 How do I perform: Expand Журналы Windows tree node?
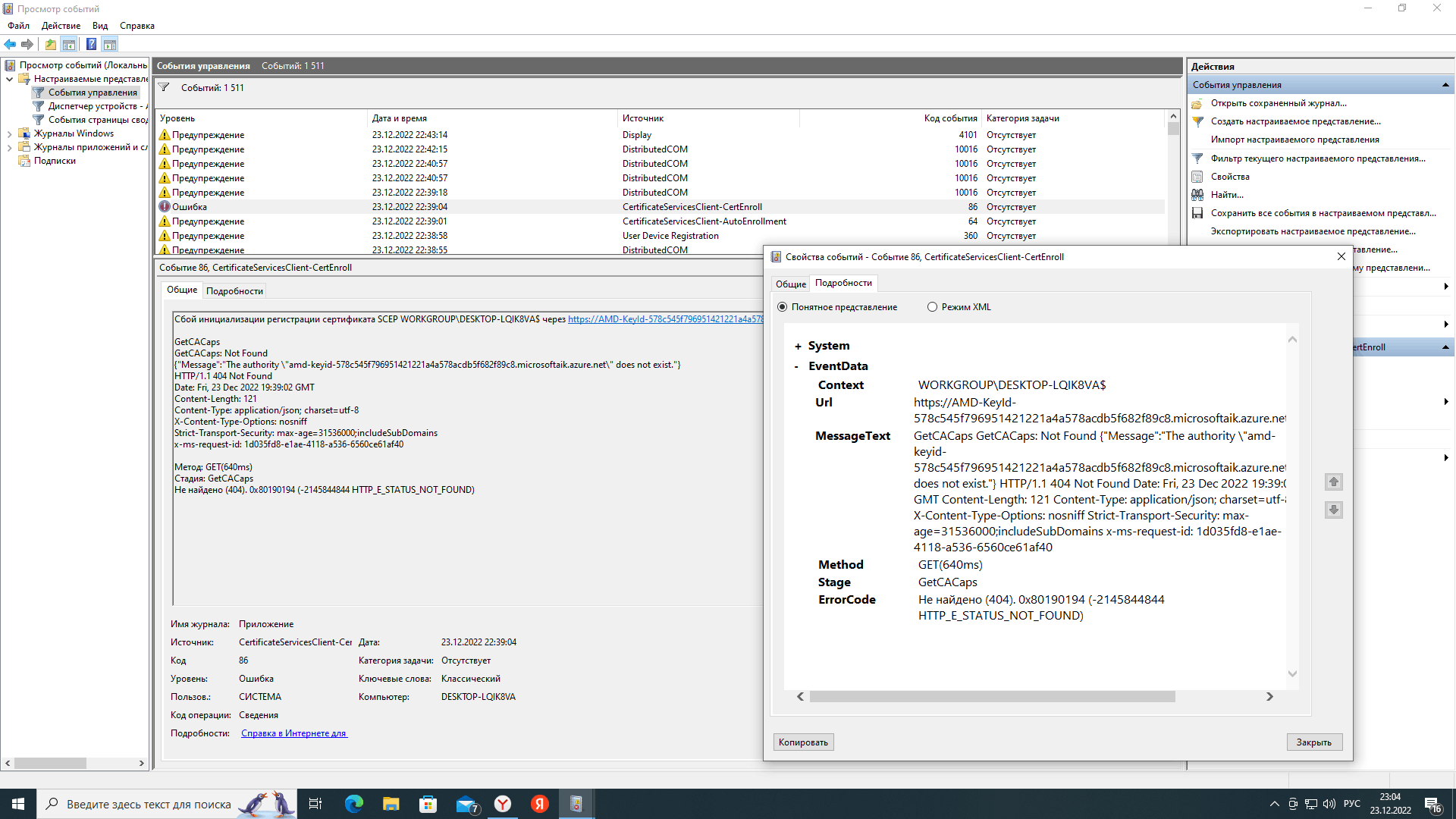point(9,134)
